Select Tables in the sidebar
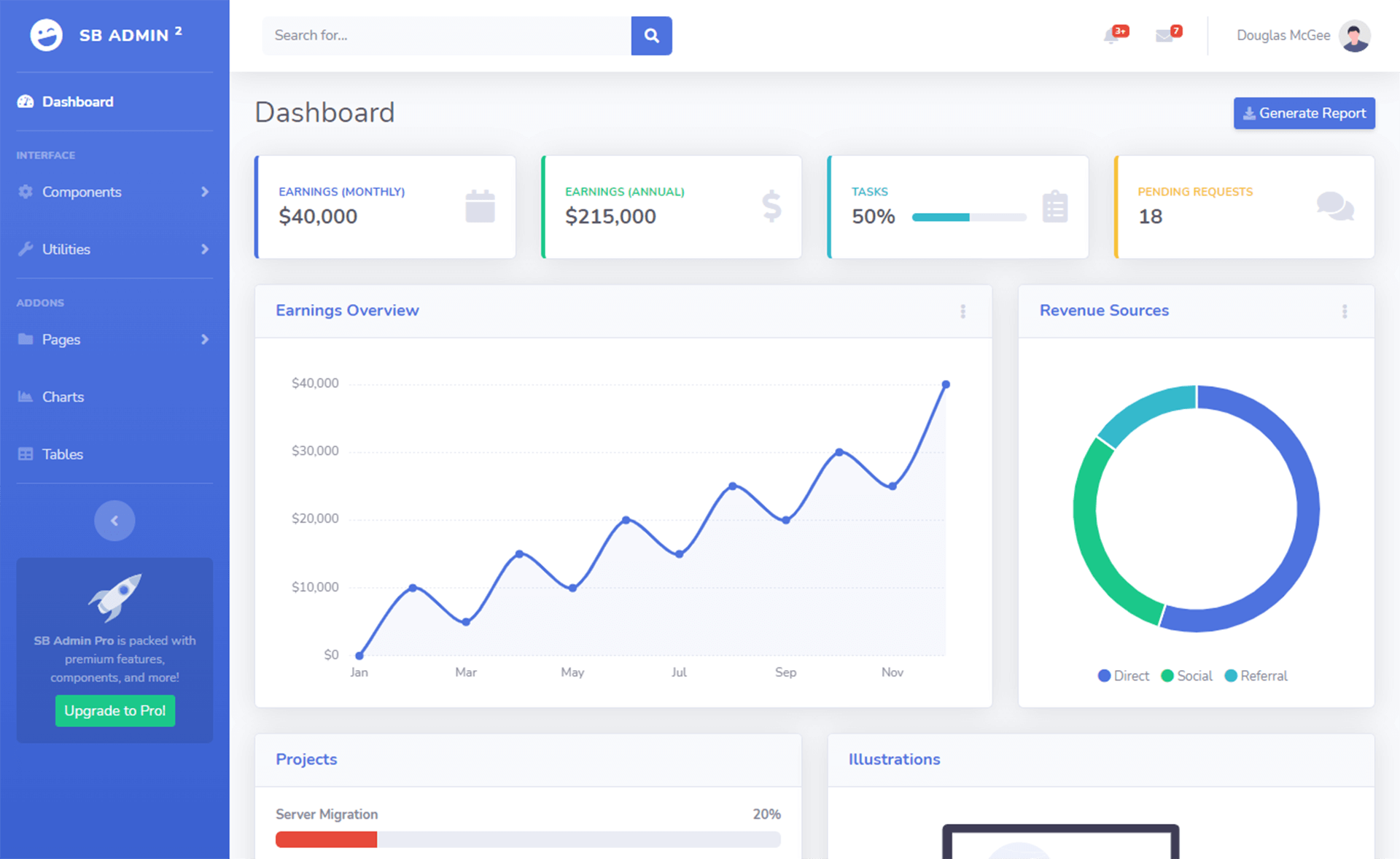1400x859 pixels. pyautogui.click(x=62, y=454)
